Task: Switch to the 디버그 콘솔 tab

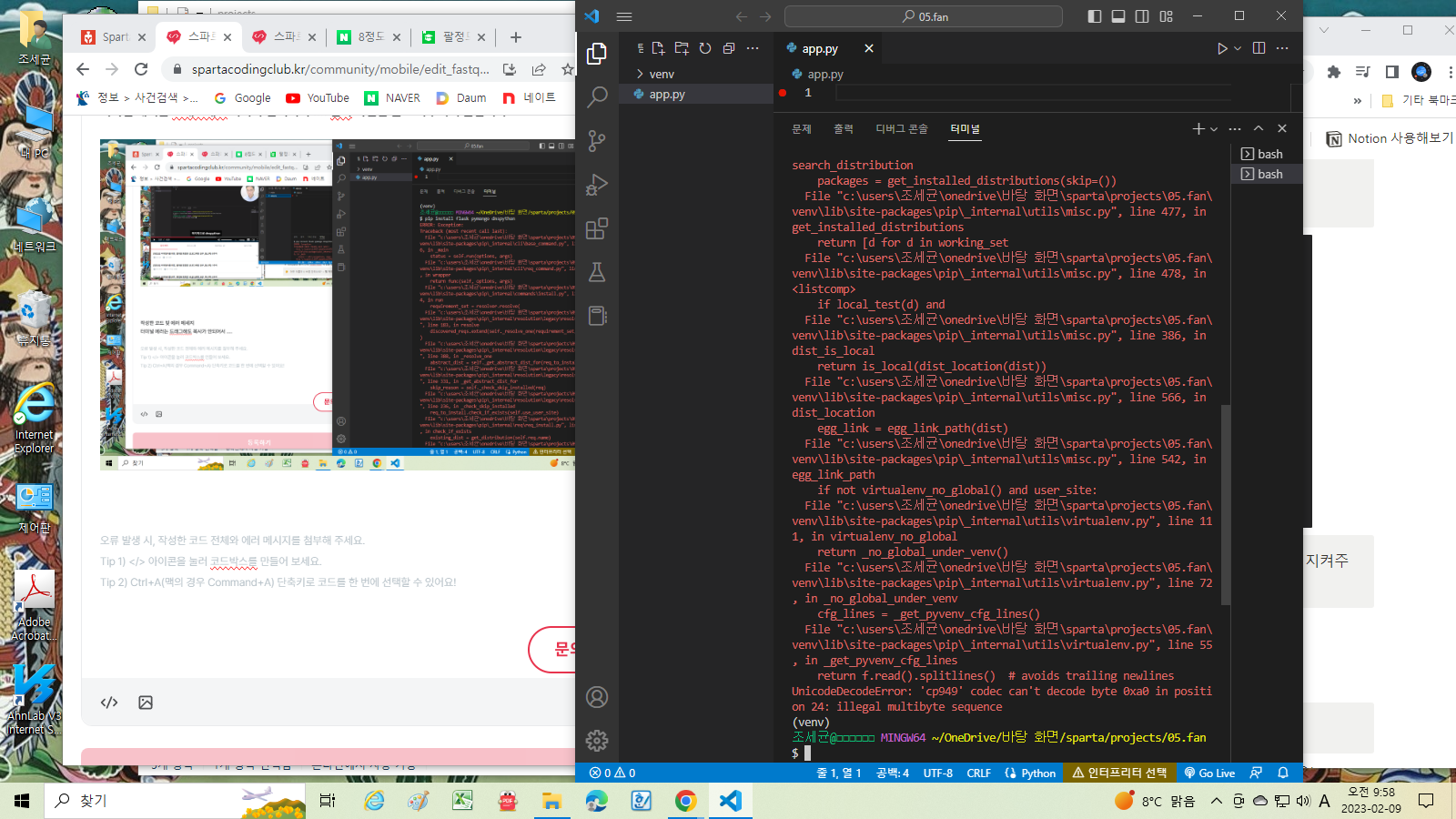Action: (902, 129)
